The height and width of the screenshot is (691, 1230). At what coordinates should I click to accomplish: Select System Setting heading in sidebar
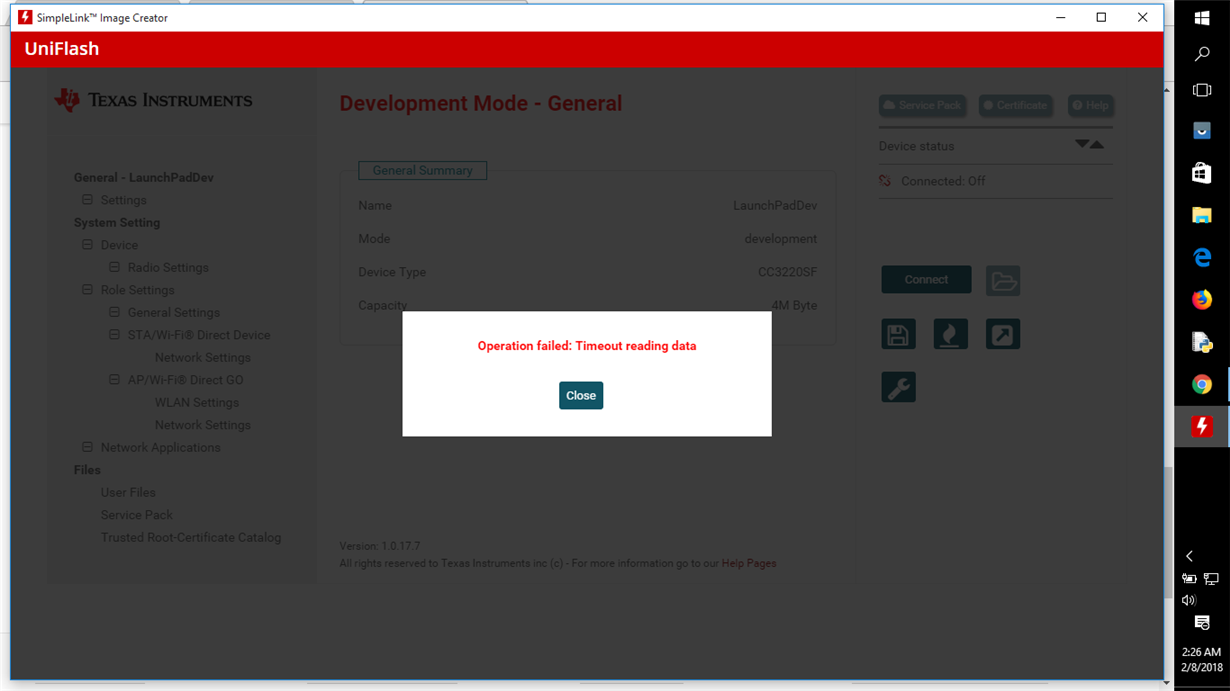(x=117, y=223)
